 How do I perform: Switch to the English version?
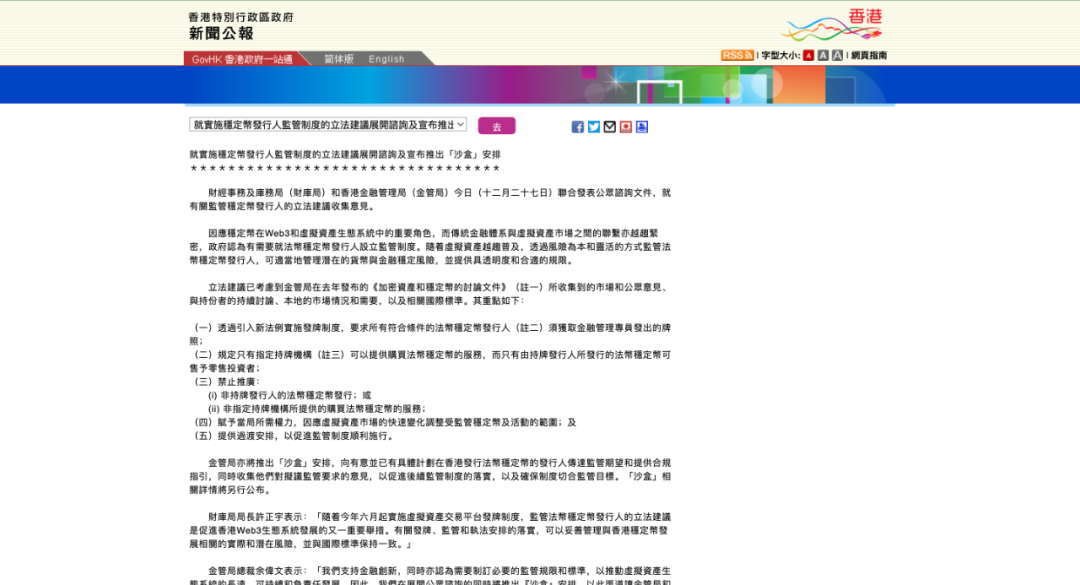[x=386, y=58]
